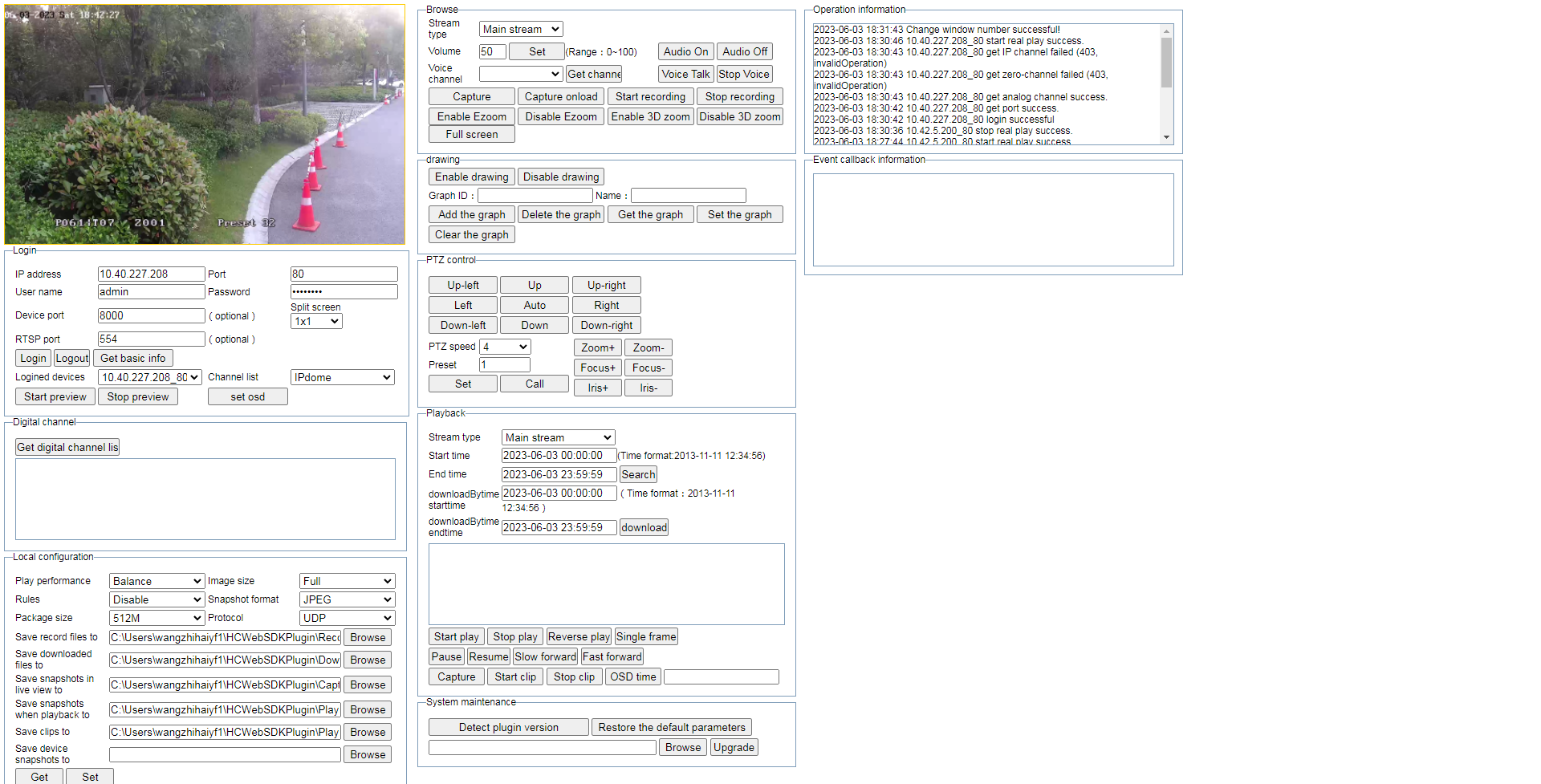The height and width of the screenshot is (784, 1541).
Task: Start the camera preview
Action: coord(55,396)
